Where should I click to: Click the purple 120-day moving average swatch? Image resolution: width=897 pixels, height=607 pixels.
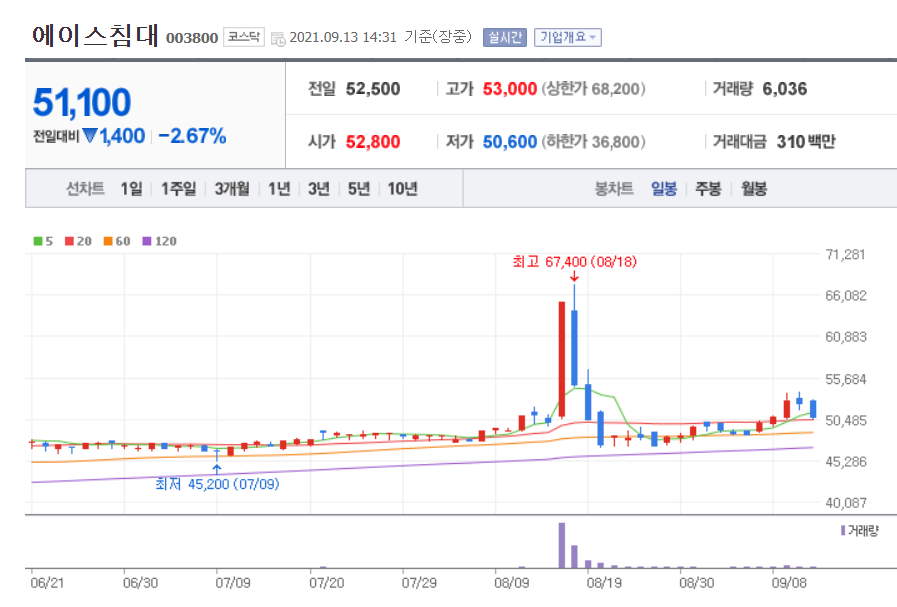click(147, 241)
